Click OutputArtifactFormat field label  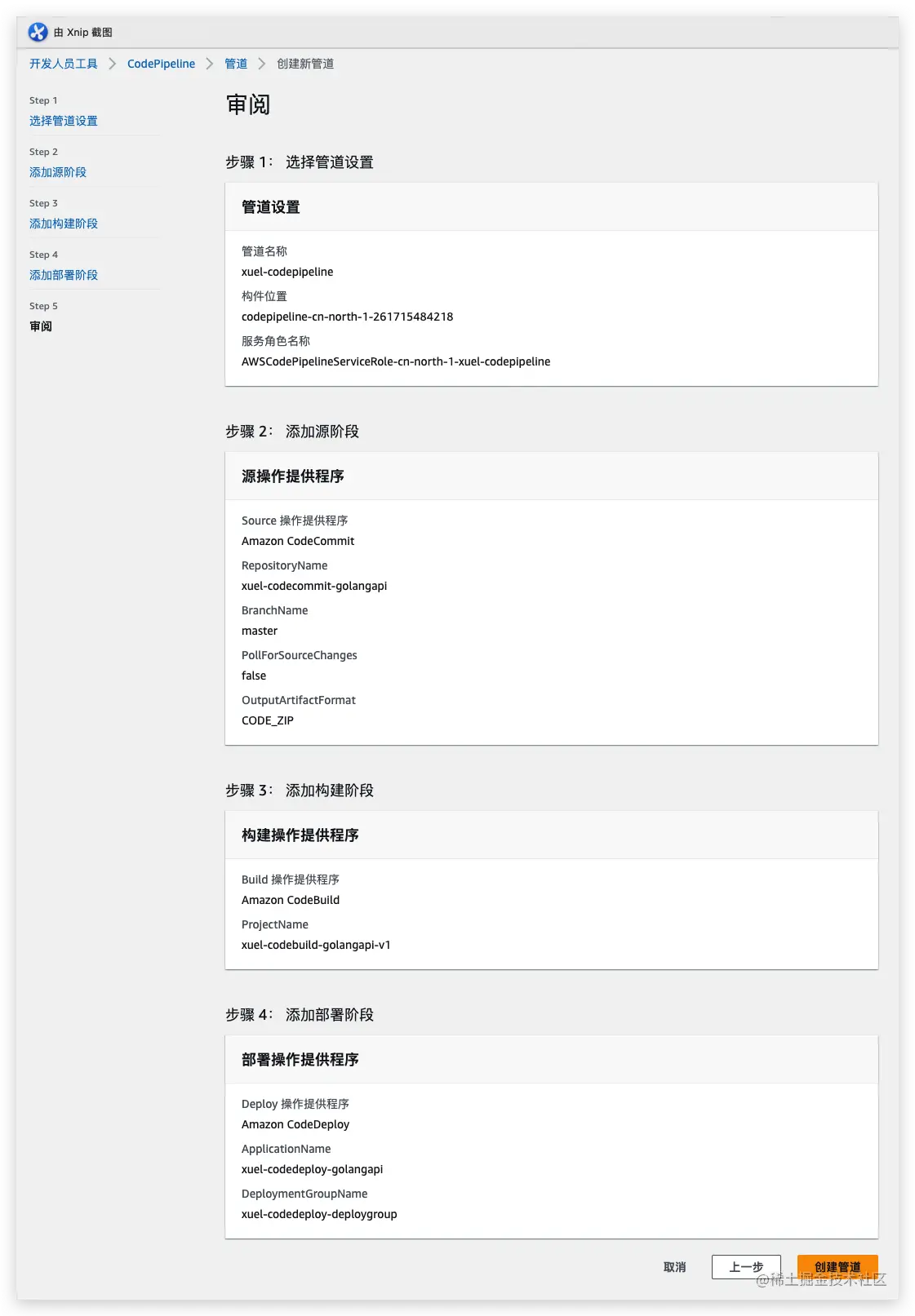point(299,700)
